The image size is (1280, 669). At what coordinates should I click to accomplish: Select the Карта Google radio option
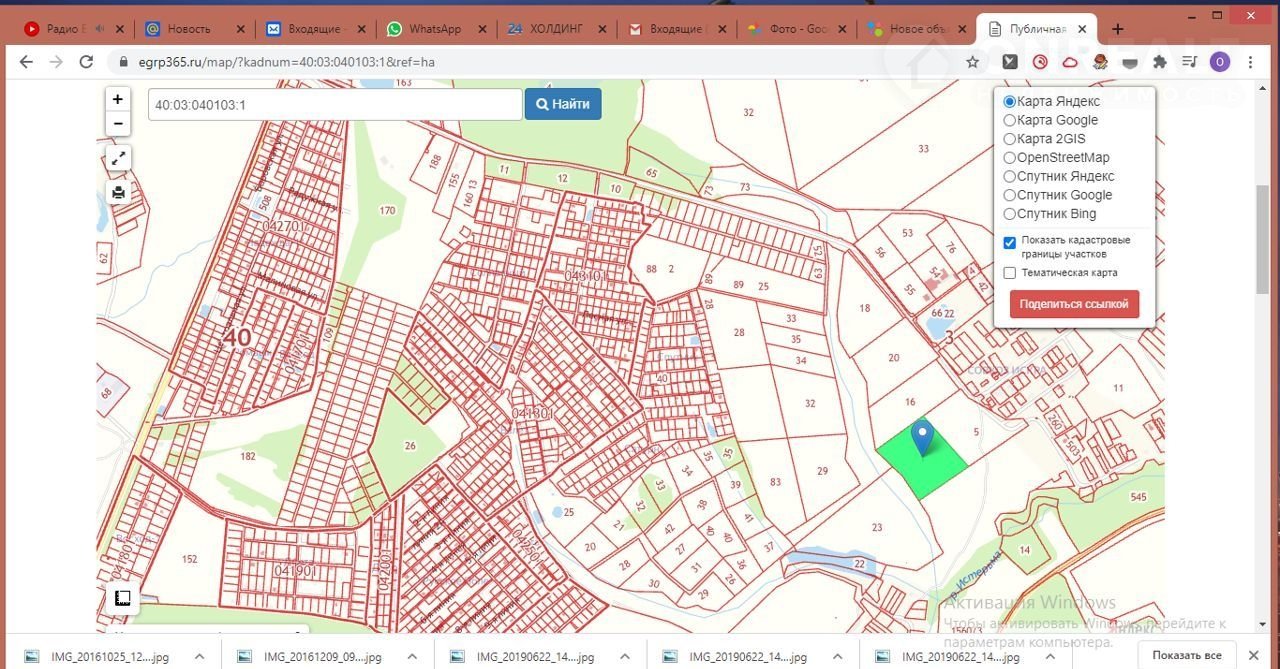point(1010,120)
